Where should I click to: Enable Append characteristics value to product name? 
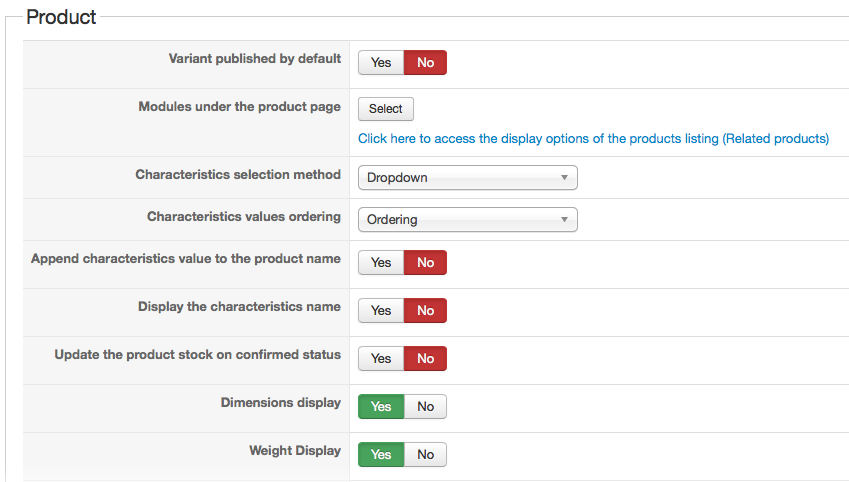(381, 263)
